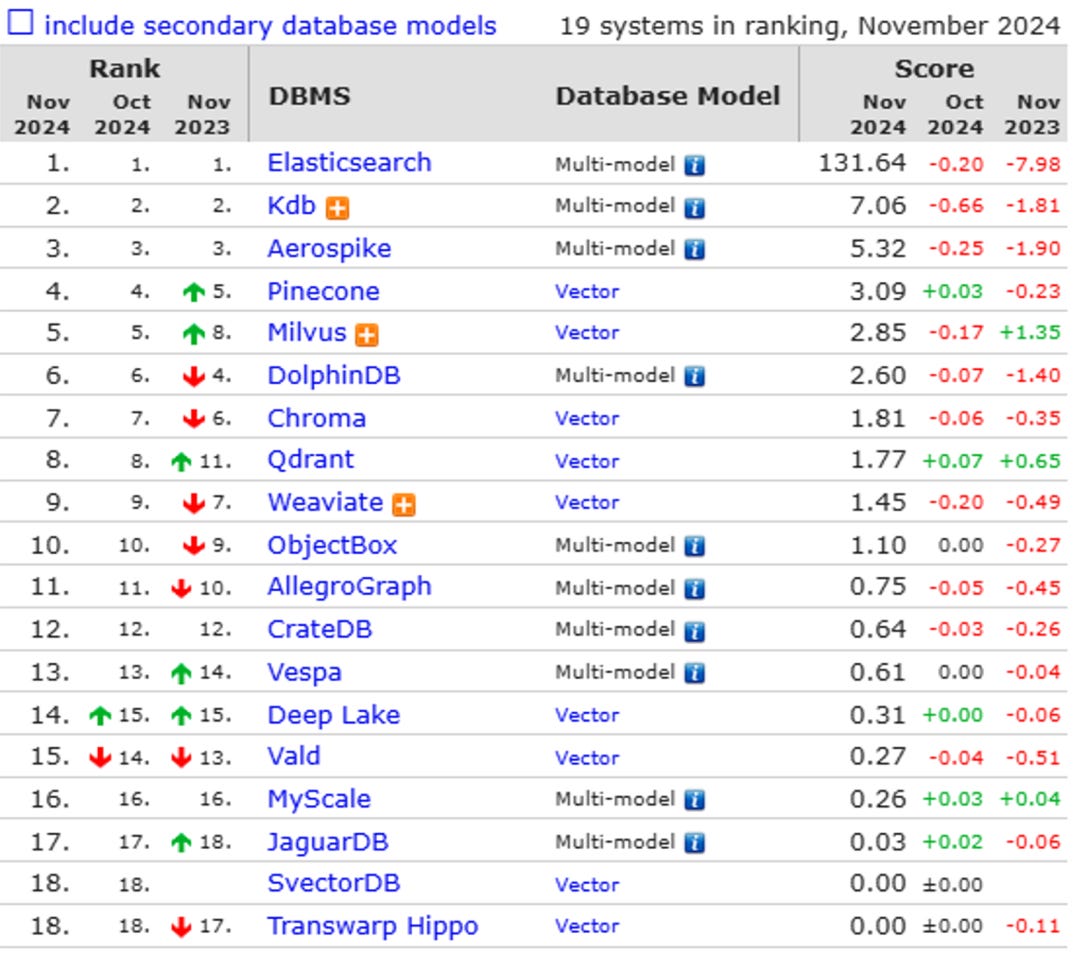Click the info icon in Kdb row
Viewport: 1080px width, 954px height.
coord(694,207)
